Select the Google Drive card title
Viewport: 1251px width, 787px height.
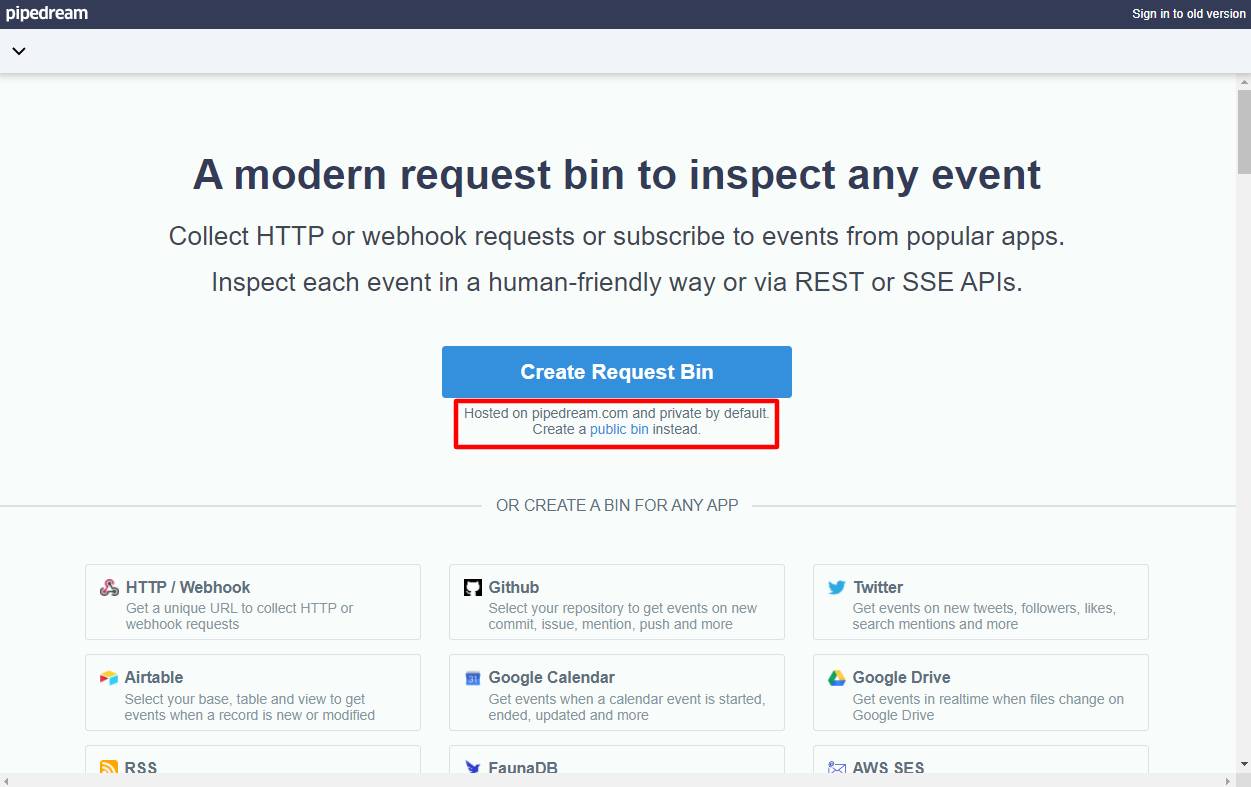coord(902,677)
